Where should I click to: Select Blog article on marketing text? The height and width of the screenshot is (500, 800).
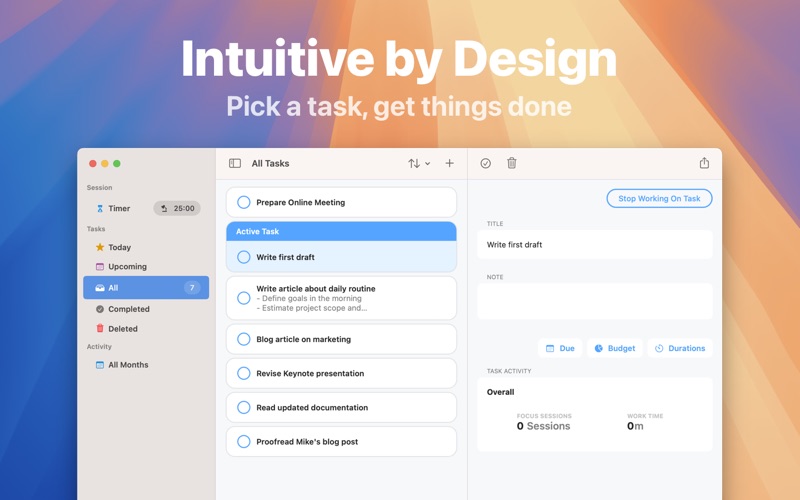[304, 339]
